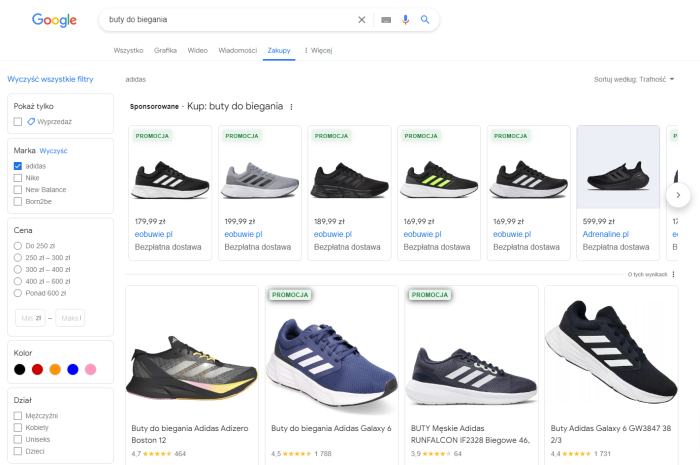700x465 pixels.
Task: Click the next arrow on sponsored carousel
Action: tap(678, 195)
